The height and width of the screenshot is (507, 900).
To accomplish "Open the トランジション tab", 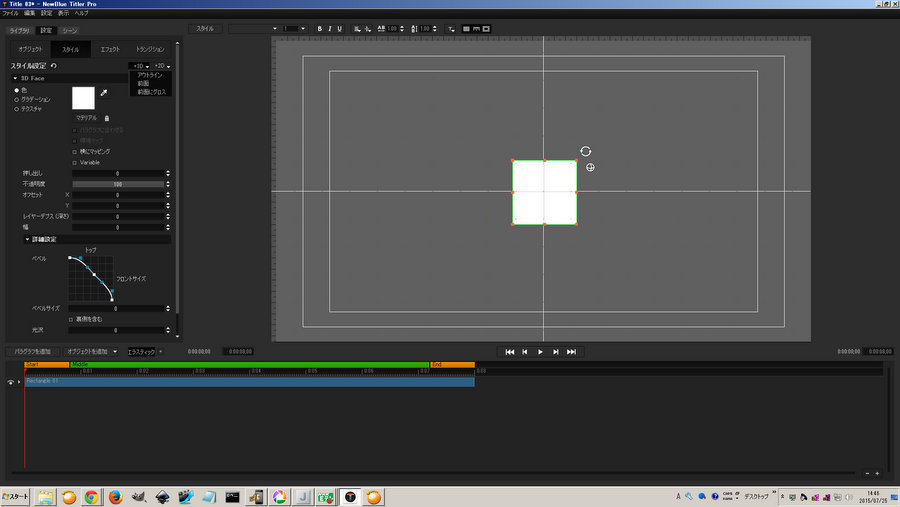I will pos(150,49).
